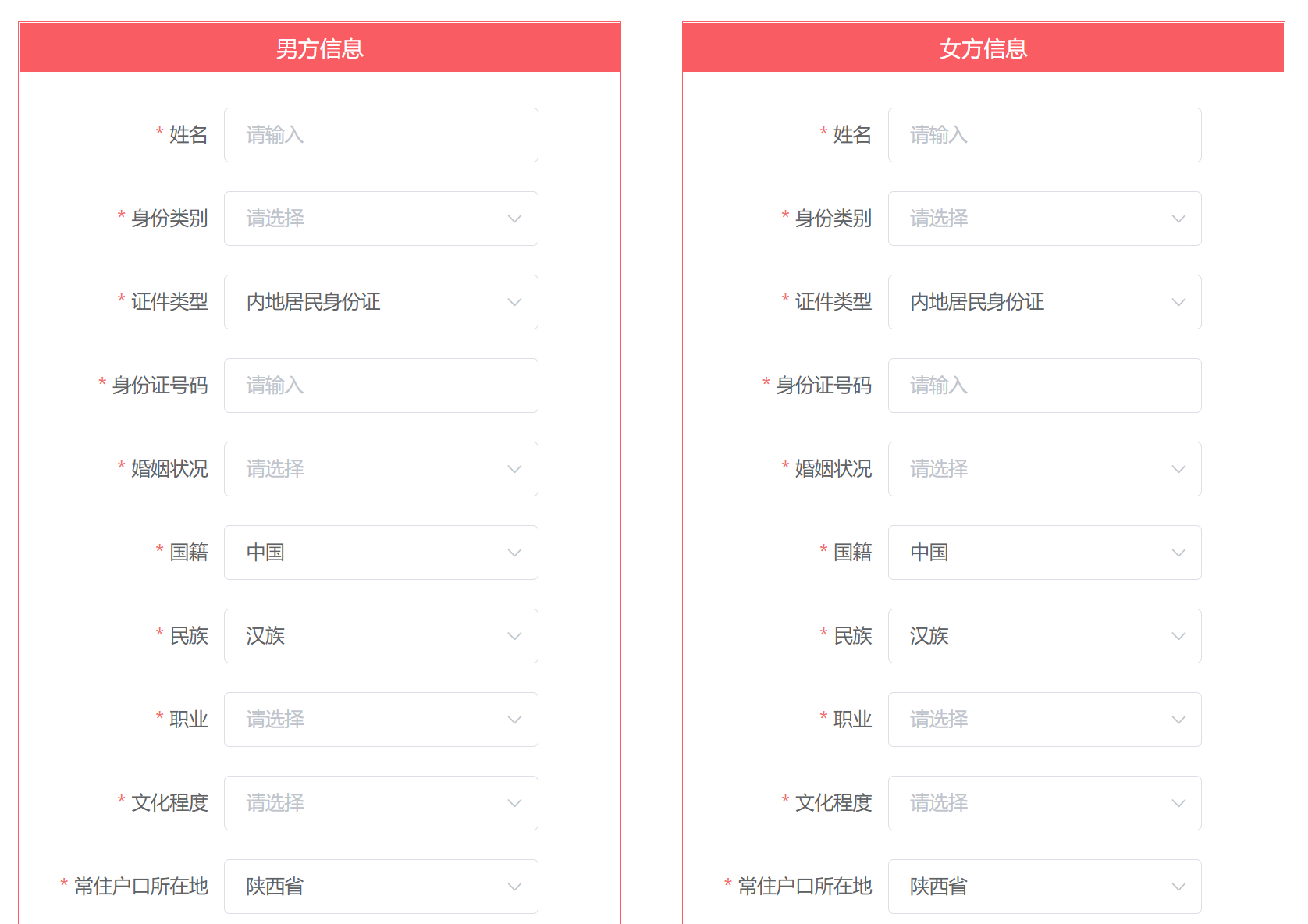The width and height of the screenshot is (1308, 924).
Task: Open female identity category dropdown
Action: coord(1044,219)
